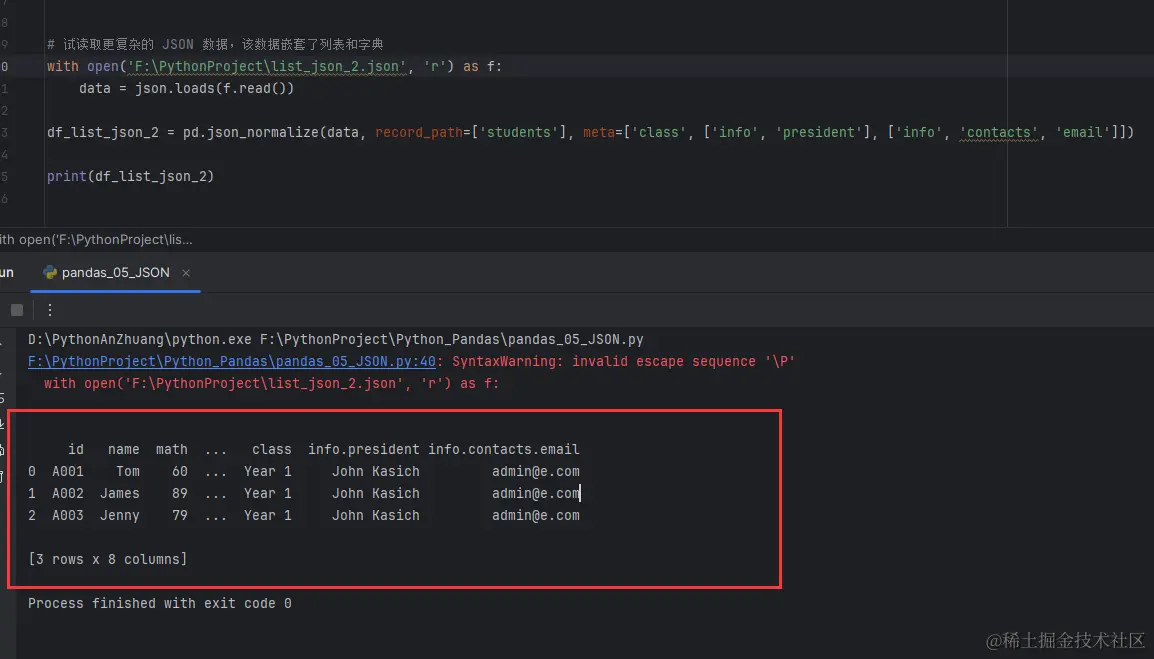1154x659 pixels.
Task: Click the 'meta' parameter in json_normalize call
Action: coord(599,133)
